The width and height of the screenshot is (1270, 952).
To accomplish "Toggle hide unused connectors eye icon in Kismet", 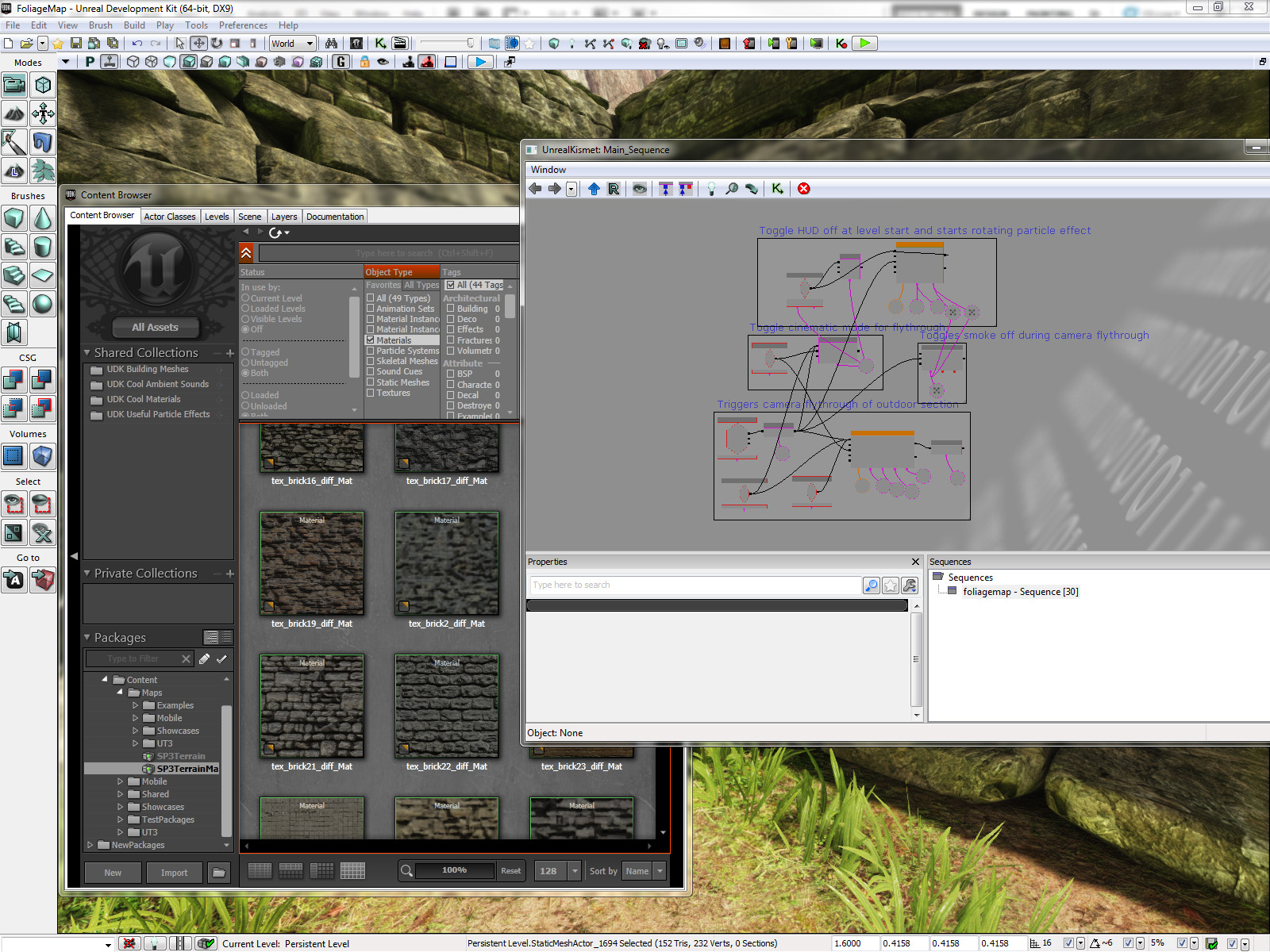I will coord(639,189).
